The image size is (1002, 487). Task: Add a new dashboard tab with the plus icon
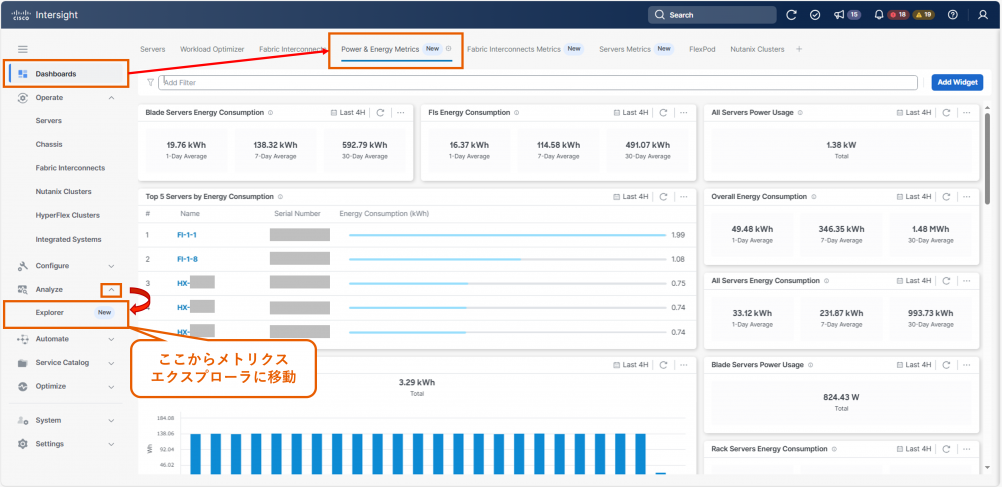pyautogui.click(x=799, y=49)
